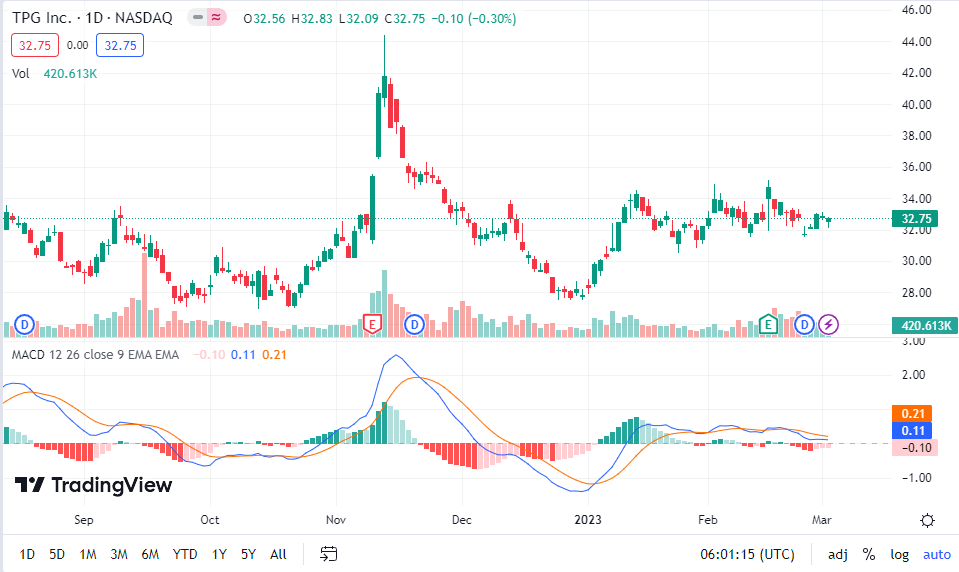This screenshot has height=572, width=959.
Task: Click the red 32.75 sell price button
Action: click(x=32, y=45)
